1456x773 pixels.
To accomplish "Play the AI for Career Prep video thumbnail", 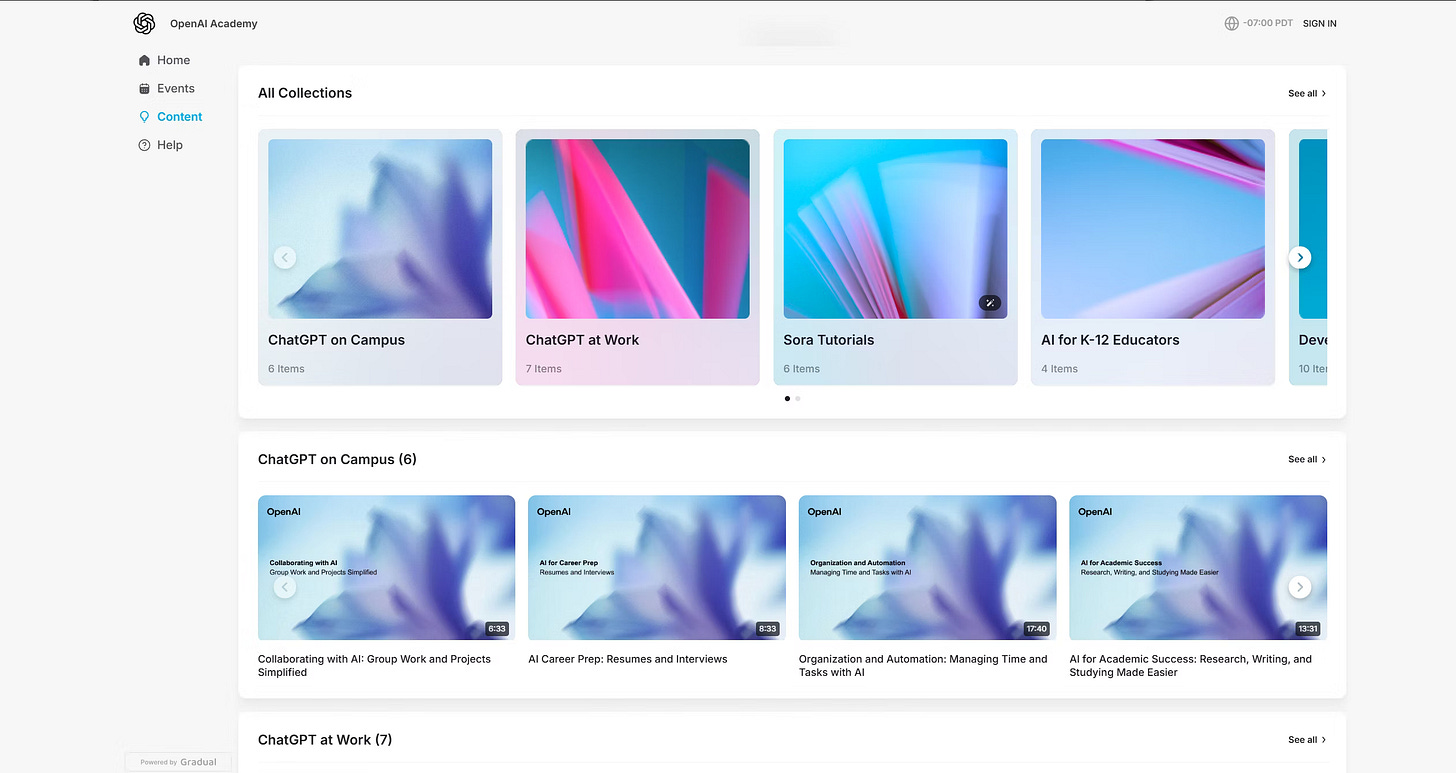I will [657, 567].
